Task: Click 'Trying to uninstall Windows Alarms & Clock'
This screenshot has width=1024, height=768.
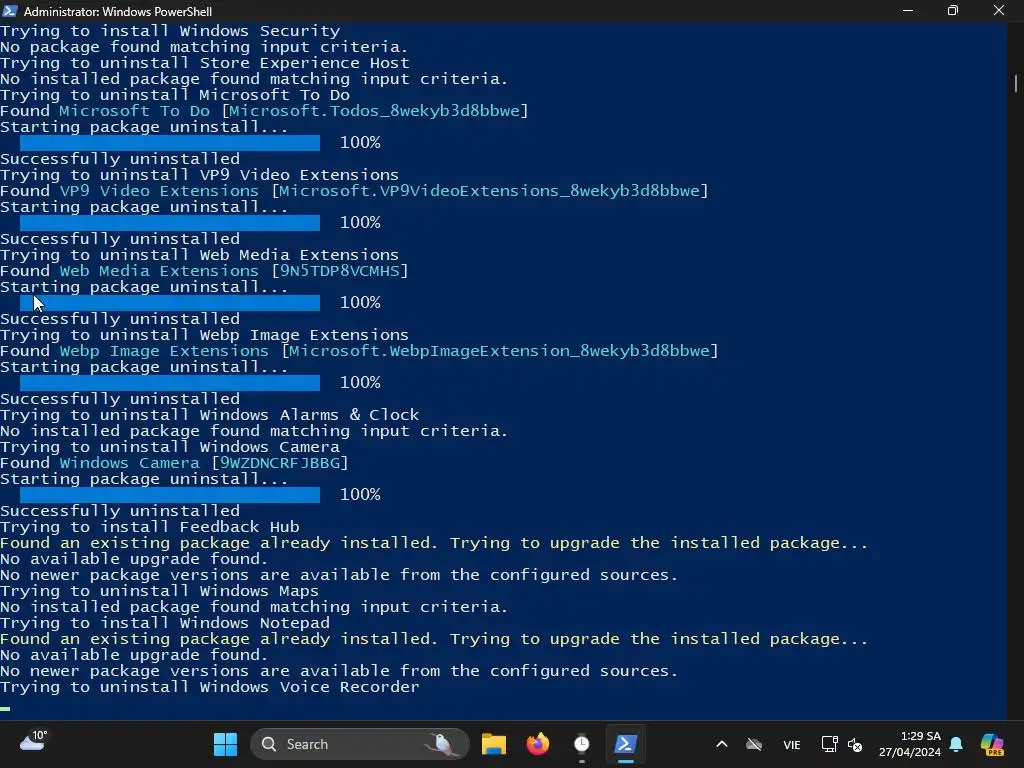Action: 210,415
